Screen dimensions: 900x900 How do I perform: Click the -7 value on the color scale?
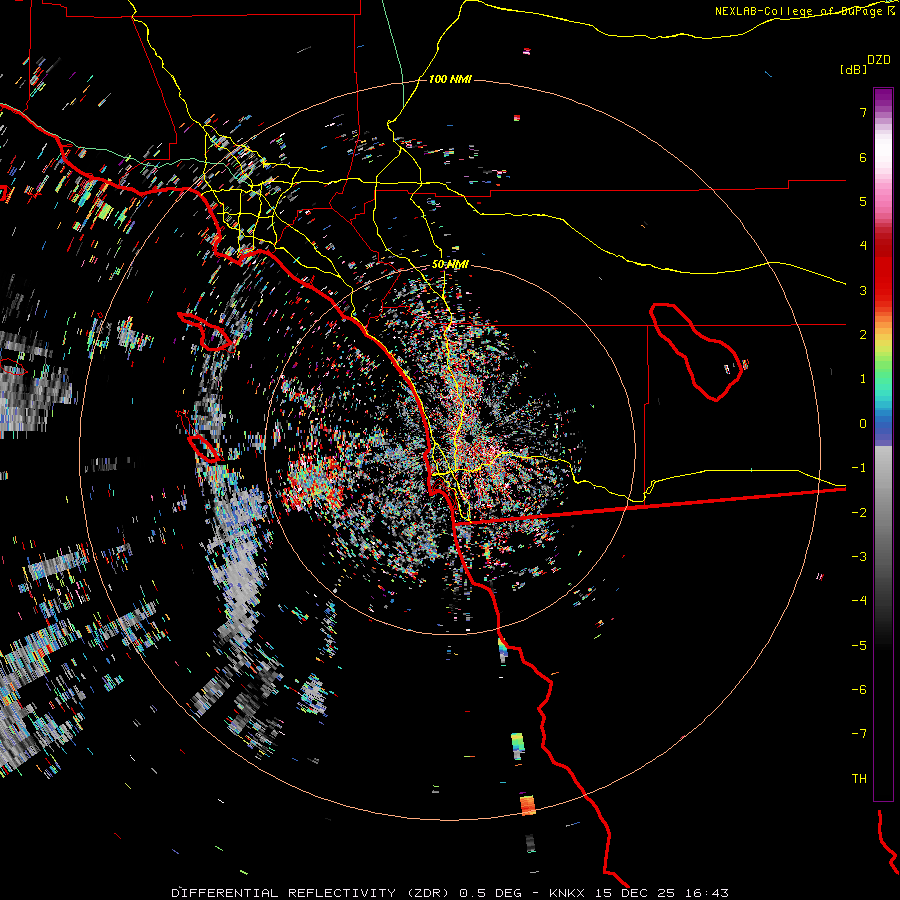(859, 734)
